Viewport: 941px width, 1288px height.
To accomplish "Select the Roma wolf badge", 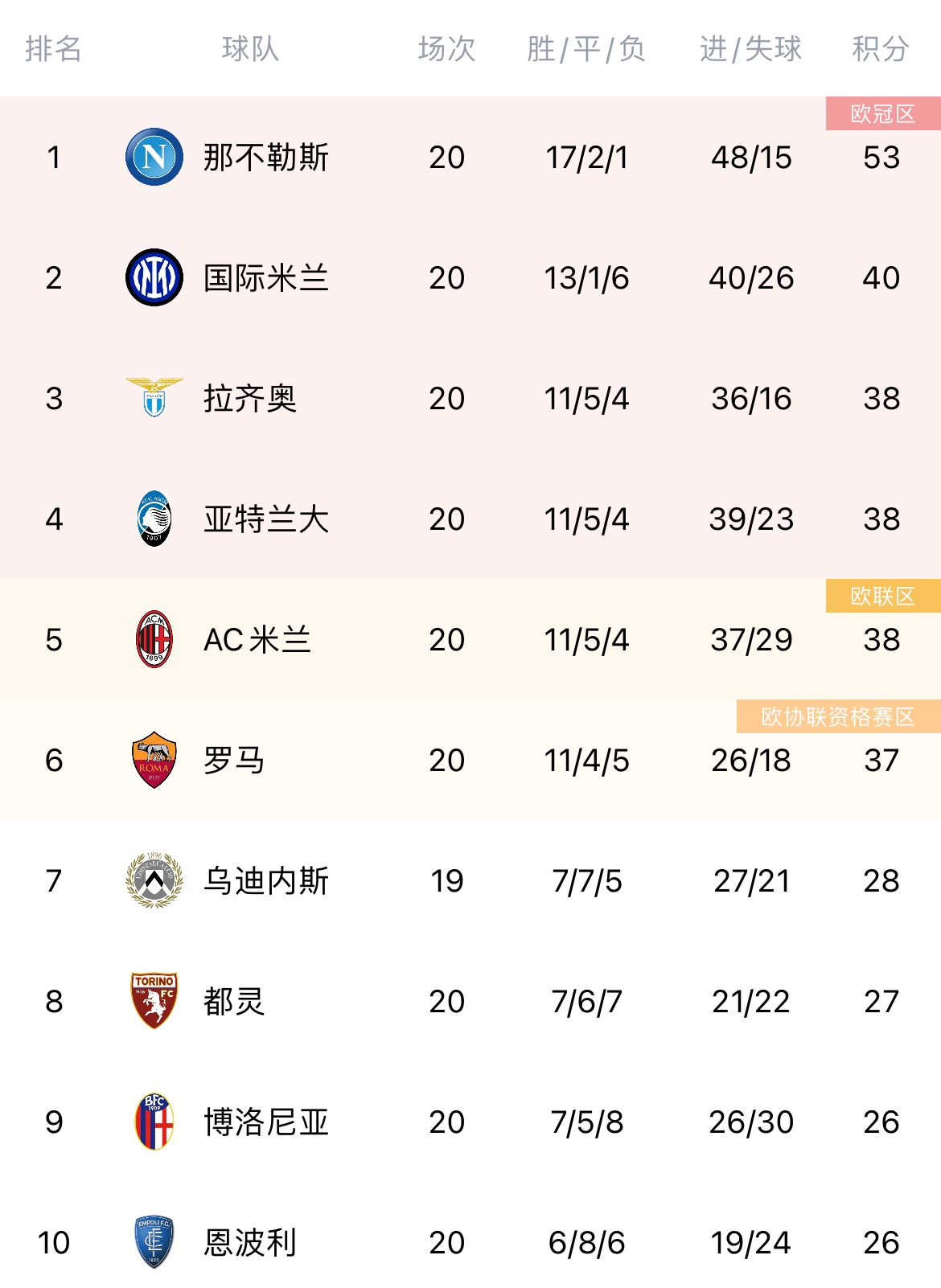I will coord(154,760).
